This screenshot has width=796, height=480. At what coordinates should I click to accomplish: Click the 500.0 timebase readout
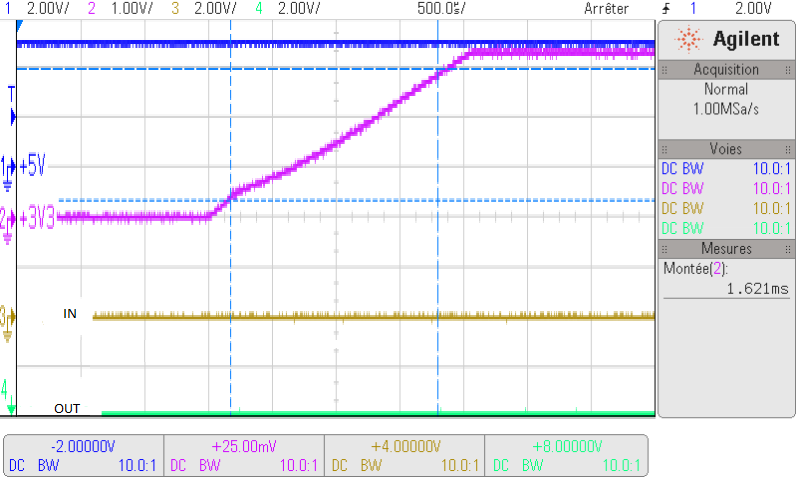tap(441, 8)
